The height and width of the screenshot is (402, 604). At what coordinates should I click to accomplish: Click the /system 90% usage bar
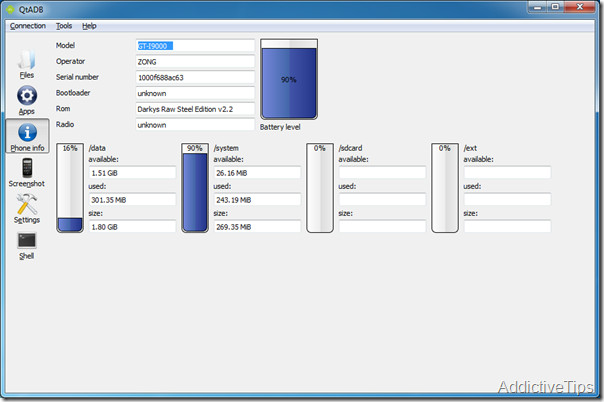pyautogui.click(x=195, y=188)
